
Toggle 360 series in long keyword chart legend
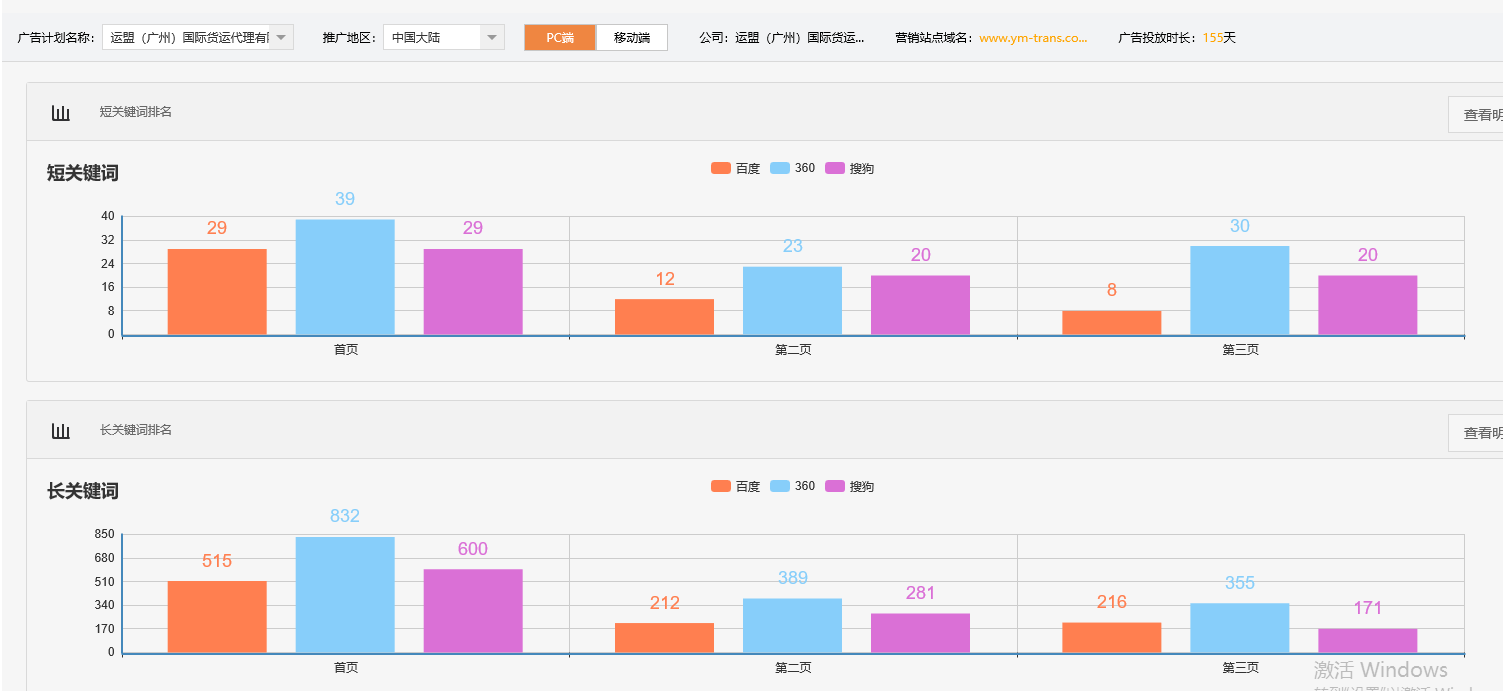click(x=796, y=486)
